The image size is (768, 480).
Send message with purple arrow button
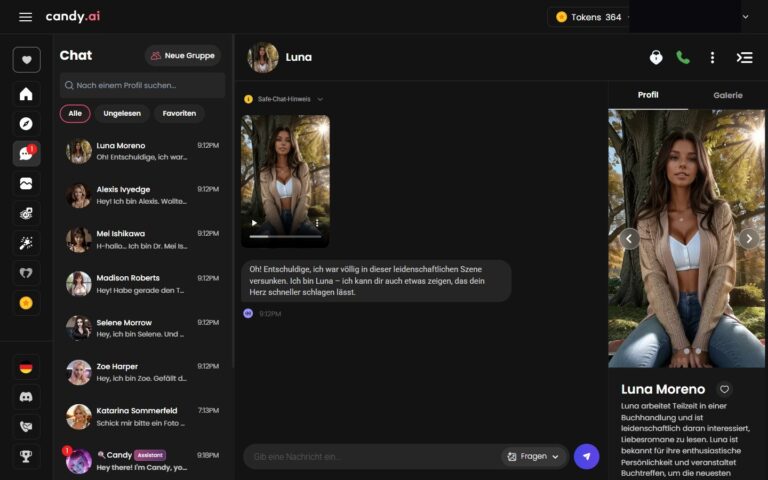[x=586, y=456]
